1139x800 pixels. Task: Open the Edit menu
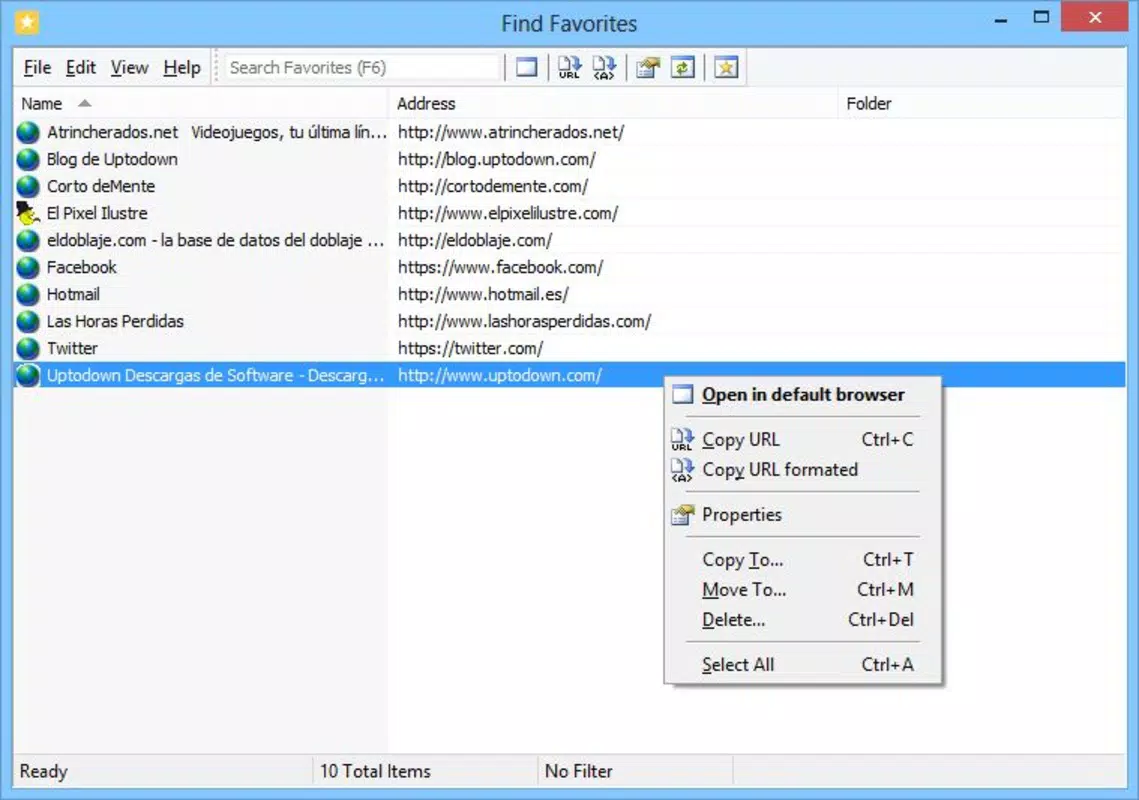pyautogui.click(x=81, y=68)
